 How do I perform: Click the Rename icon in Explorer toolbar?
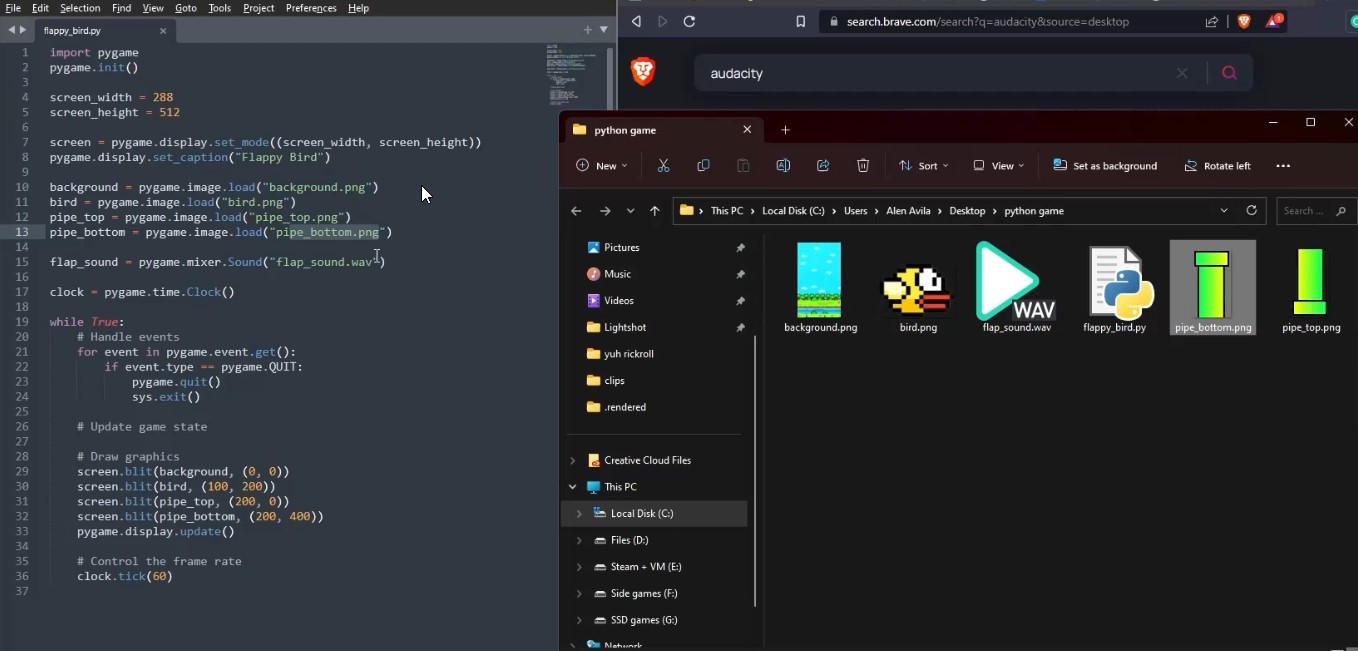coord(783,166)
